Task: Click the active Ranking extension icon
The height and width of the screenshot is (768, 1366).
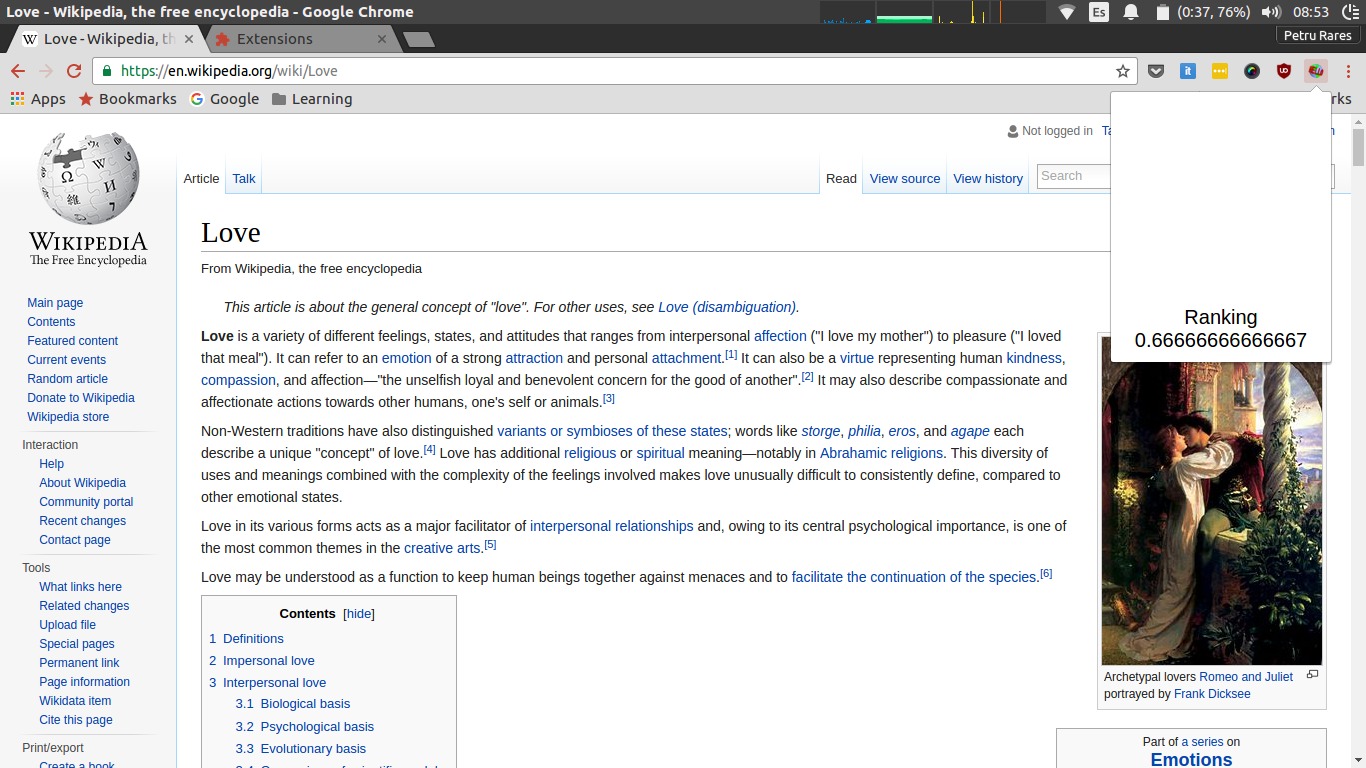Action: [x=1316, y=71]
